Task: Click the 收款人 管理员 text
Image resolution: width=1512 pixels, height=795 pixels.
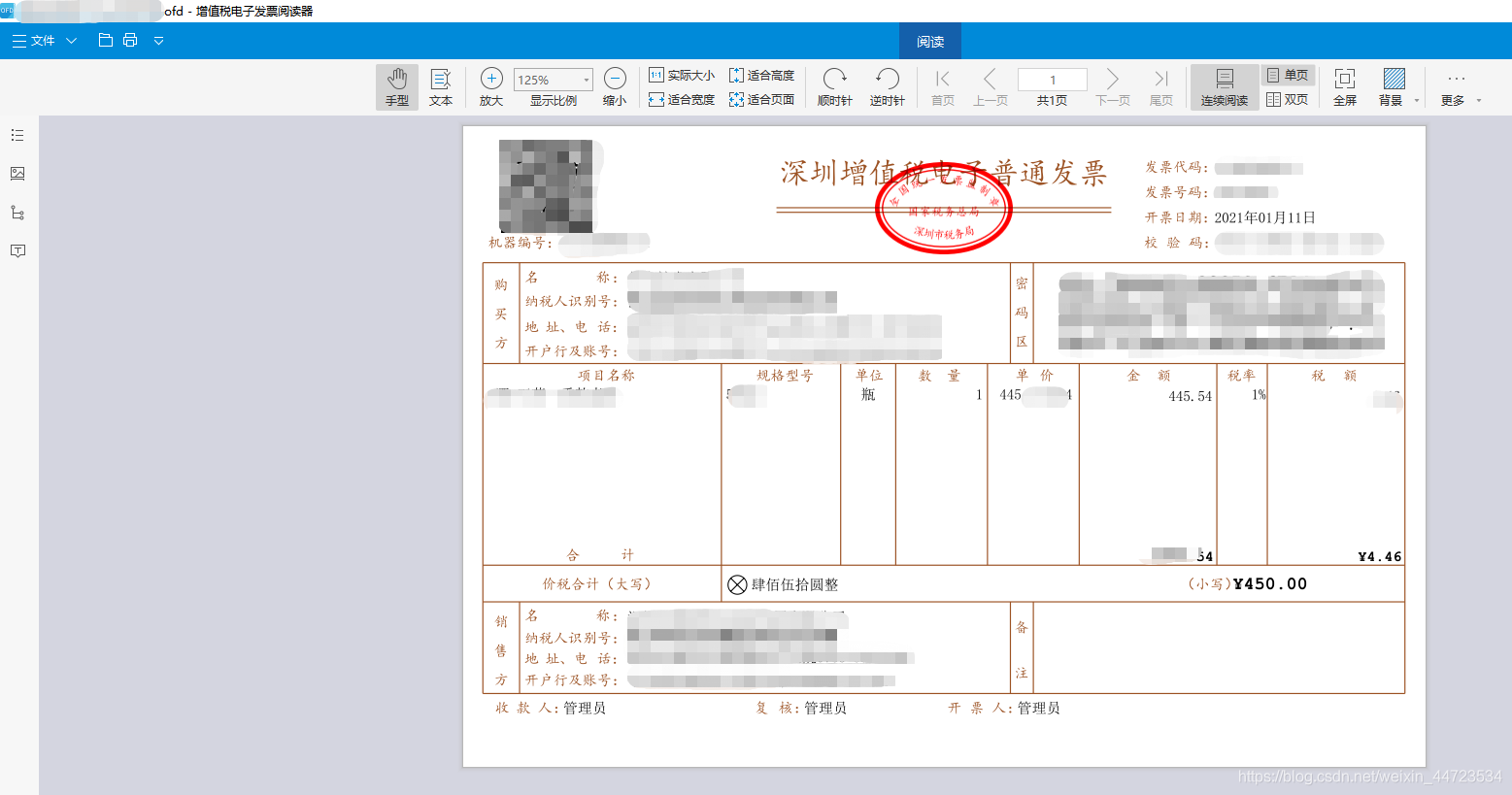Action: pos(551,708)
